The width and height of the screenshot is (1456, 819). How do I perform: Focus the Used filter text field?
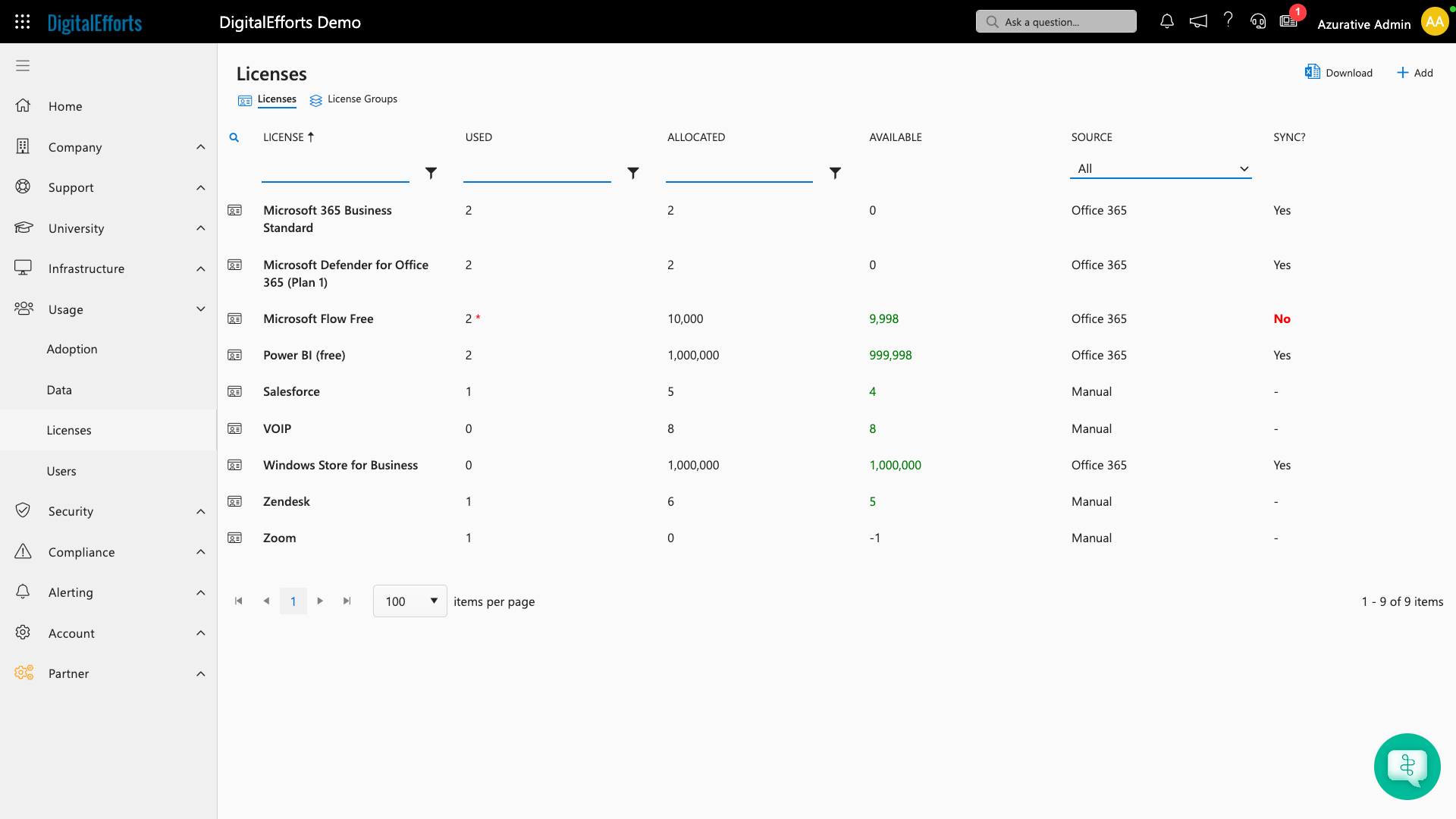coord(537,172)
